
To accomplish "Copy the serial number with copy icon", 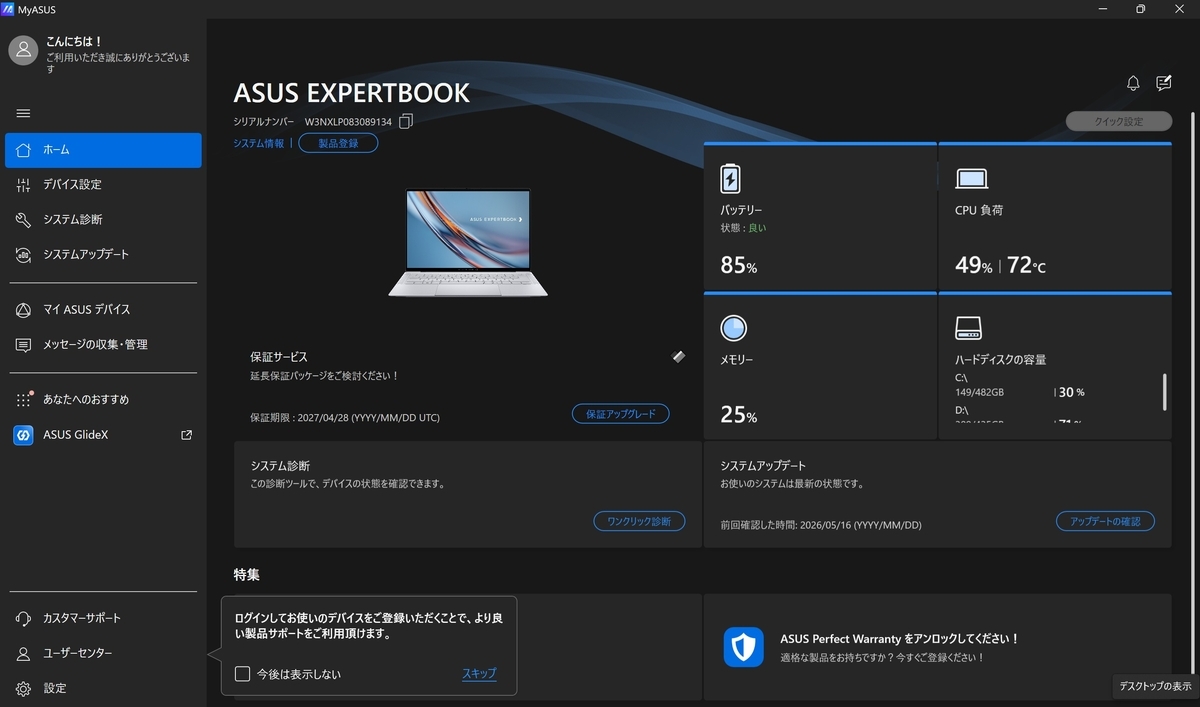I will pos(405,121).
